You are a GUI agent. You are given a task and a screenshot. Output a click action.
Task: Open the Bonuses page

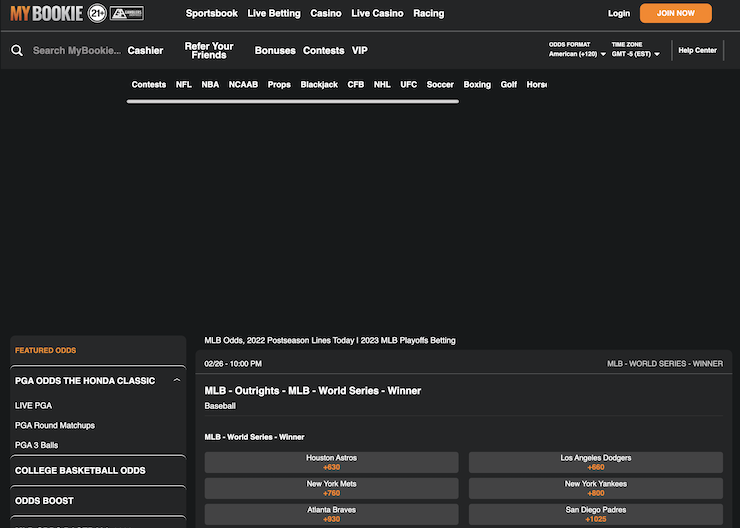point(275,50)
